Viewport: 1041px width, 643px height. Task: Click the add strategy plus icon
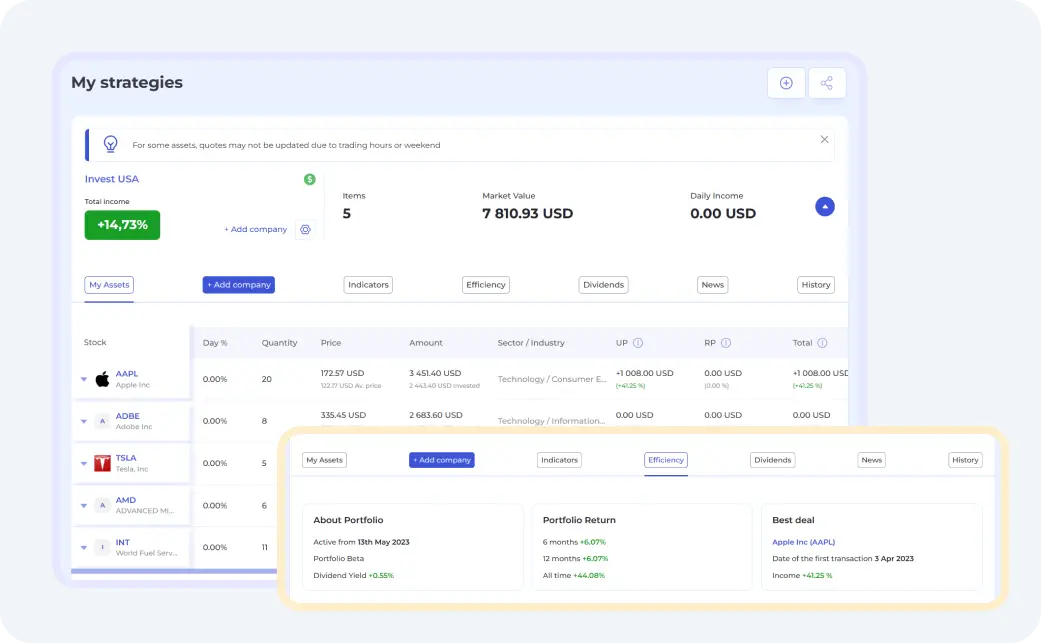[x=786, y=83]
